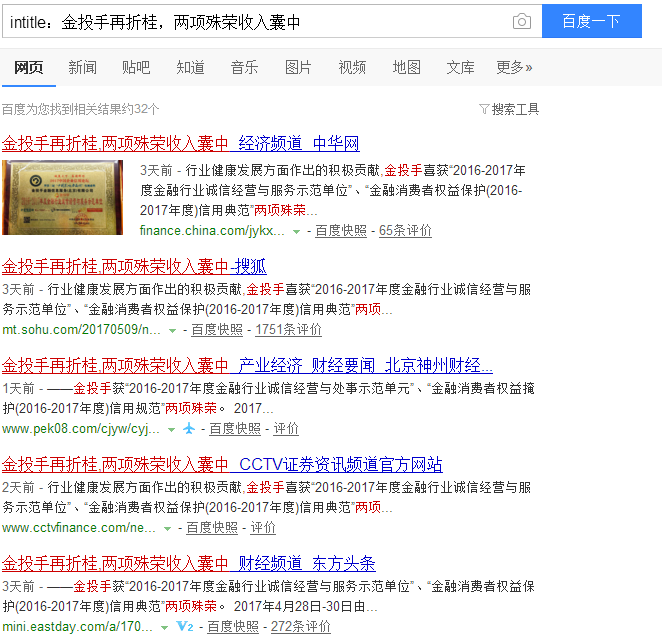The width and height of the screenshot is (662, 644).
Task: Open the 视频 tab
Action: coord(352,68)
